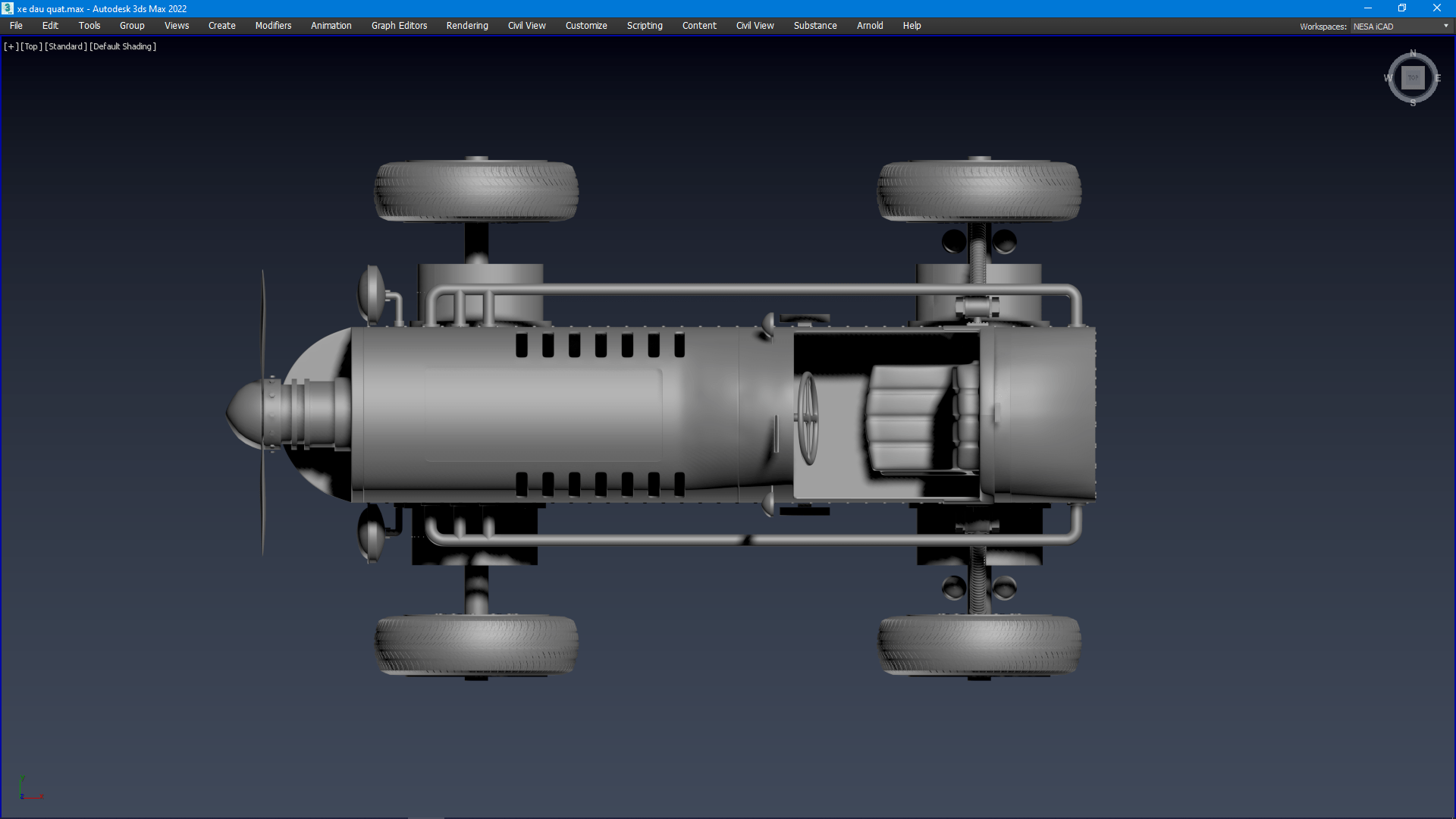1456x819 pixels.
Task: Open the Arnold menu
Action: pos(870,26)
